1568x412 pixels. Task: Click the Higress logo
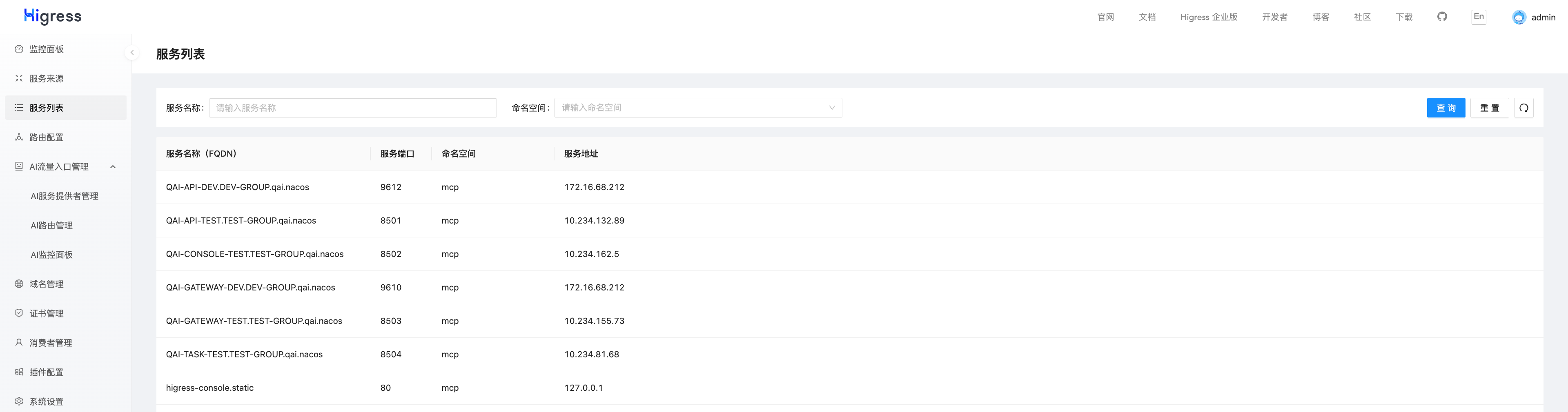pyautogui.click(x=52, y=16)
